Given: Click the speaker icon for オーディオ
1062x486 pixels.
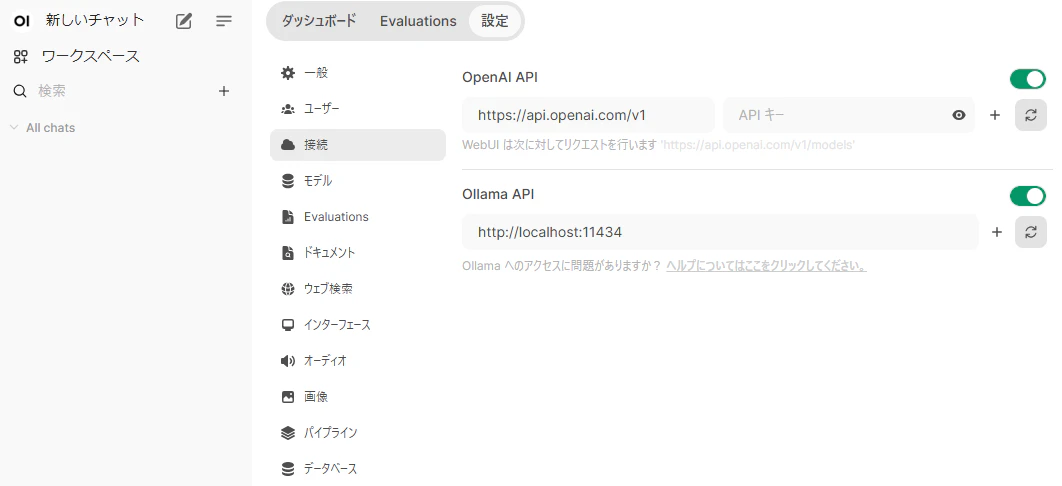Looking at the screenshot, I should click(288, 361).
